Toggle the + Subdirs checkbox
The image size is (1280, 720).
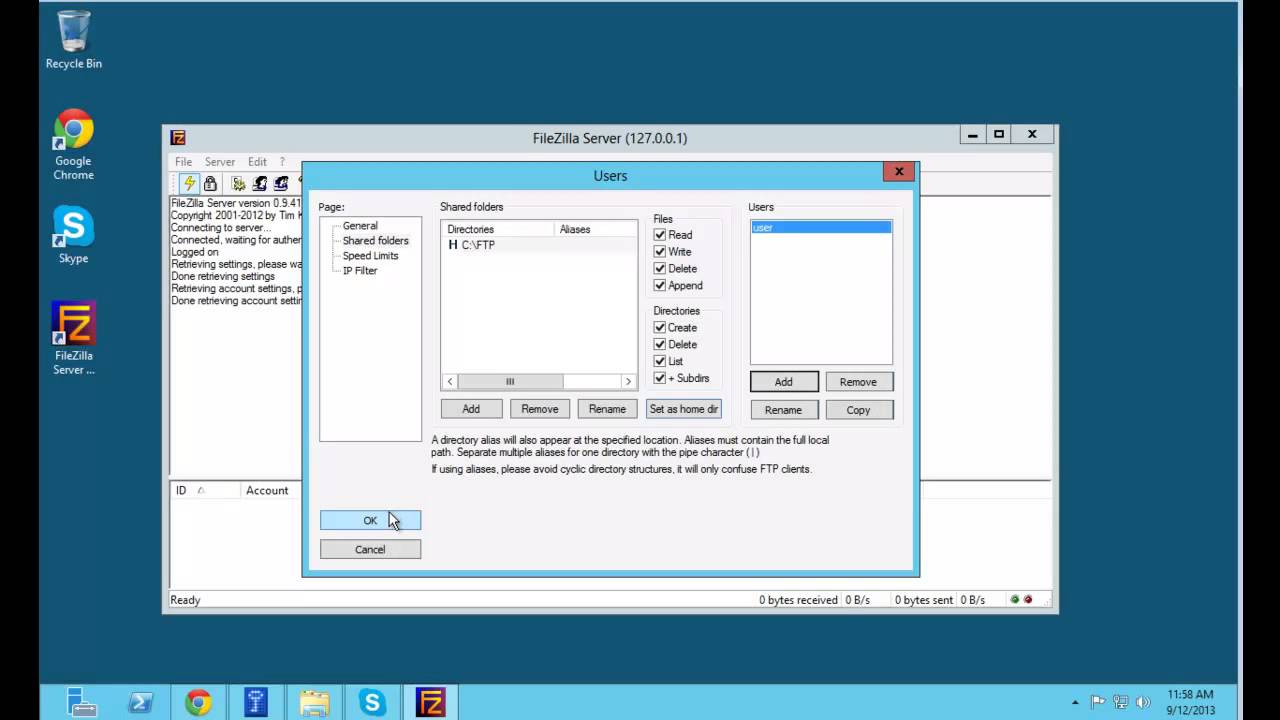coord(660,379)
